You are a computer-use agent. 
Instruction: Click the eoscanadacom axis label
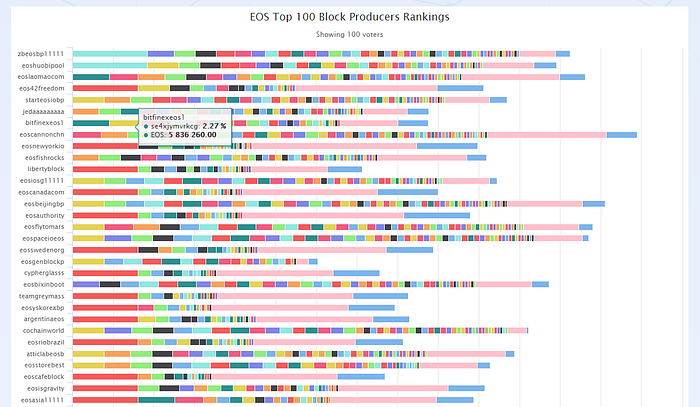click(41, 192)
